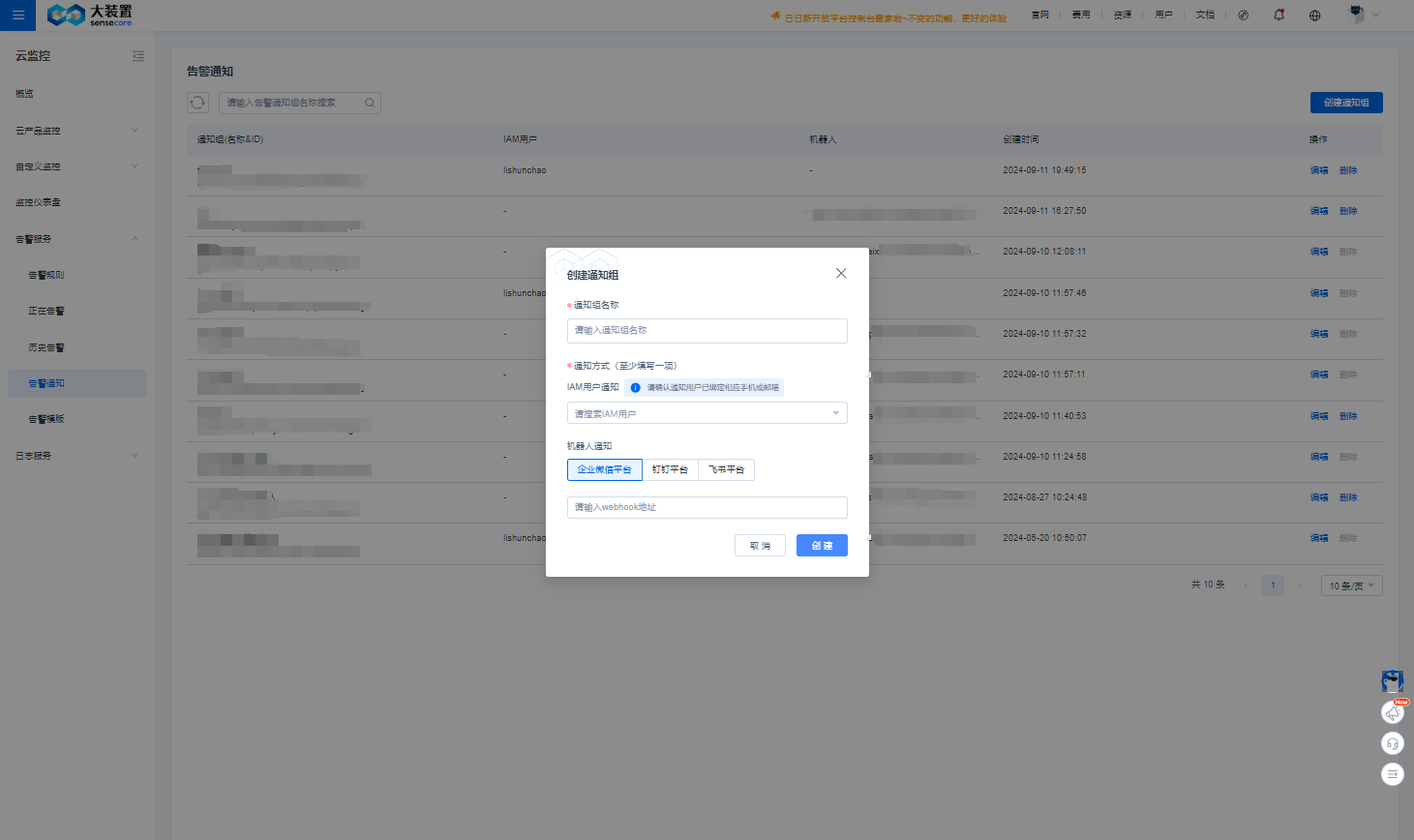This screenshot has width=1414, height=840.
Task: Open the hamburger menu at top-left
Action: (x=17, y=15)
